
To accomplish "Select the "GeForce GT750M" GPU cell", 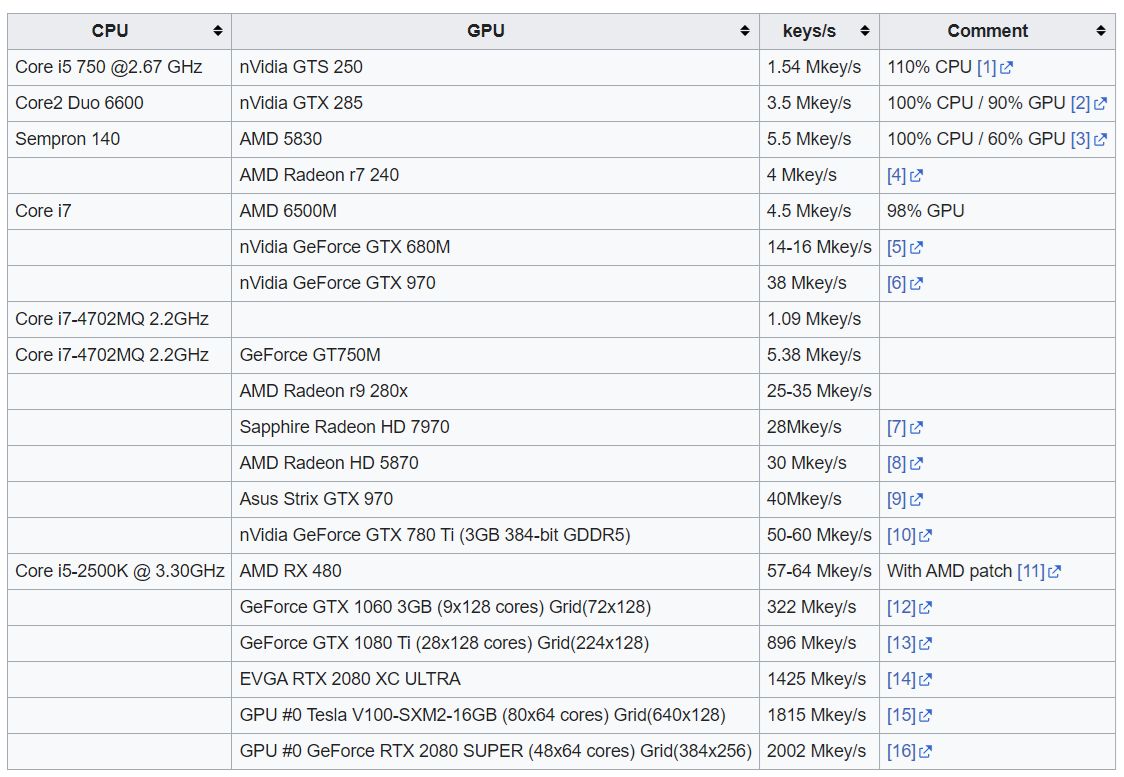I will tap(495, 356).
